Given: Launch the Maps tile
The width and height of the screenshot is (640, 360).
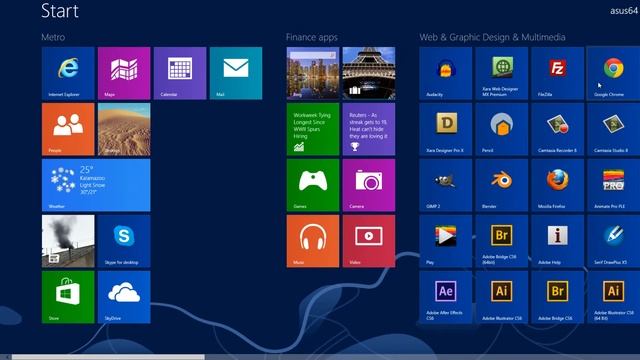Looking at the screenshot, I should tap(124, 73).
